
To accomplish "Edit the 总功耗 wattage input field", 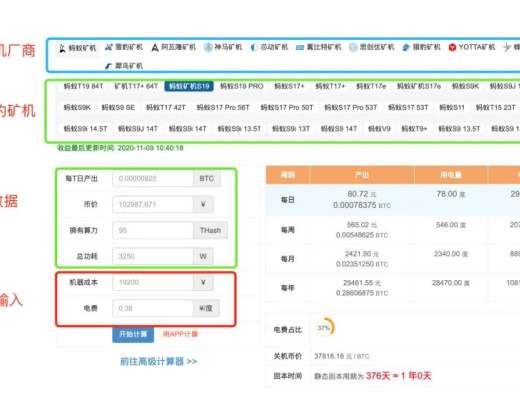I will point(153,256).
